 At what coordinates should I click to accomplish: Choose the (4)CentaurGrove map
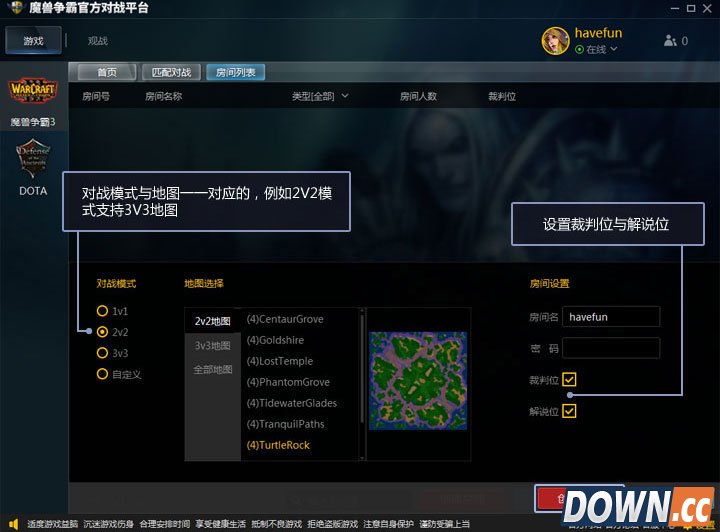[x=285, y=319]
